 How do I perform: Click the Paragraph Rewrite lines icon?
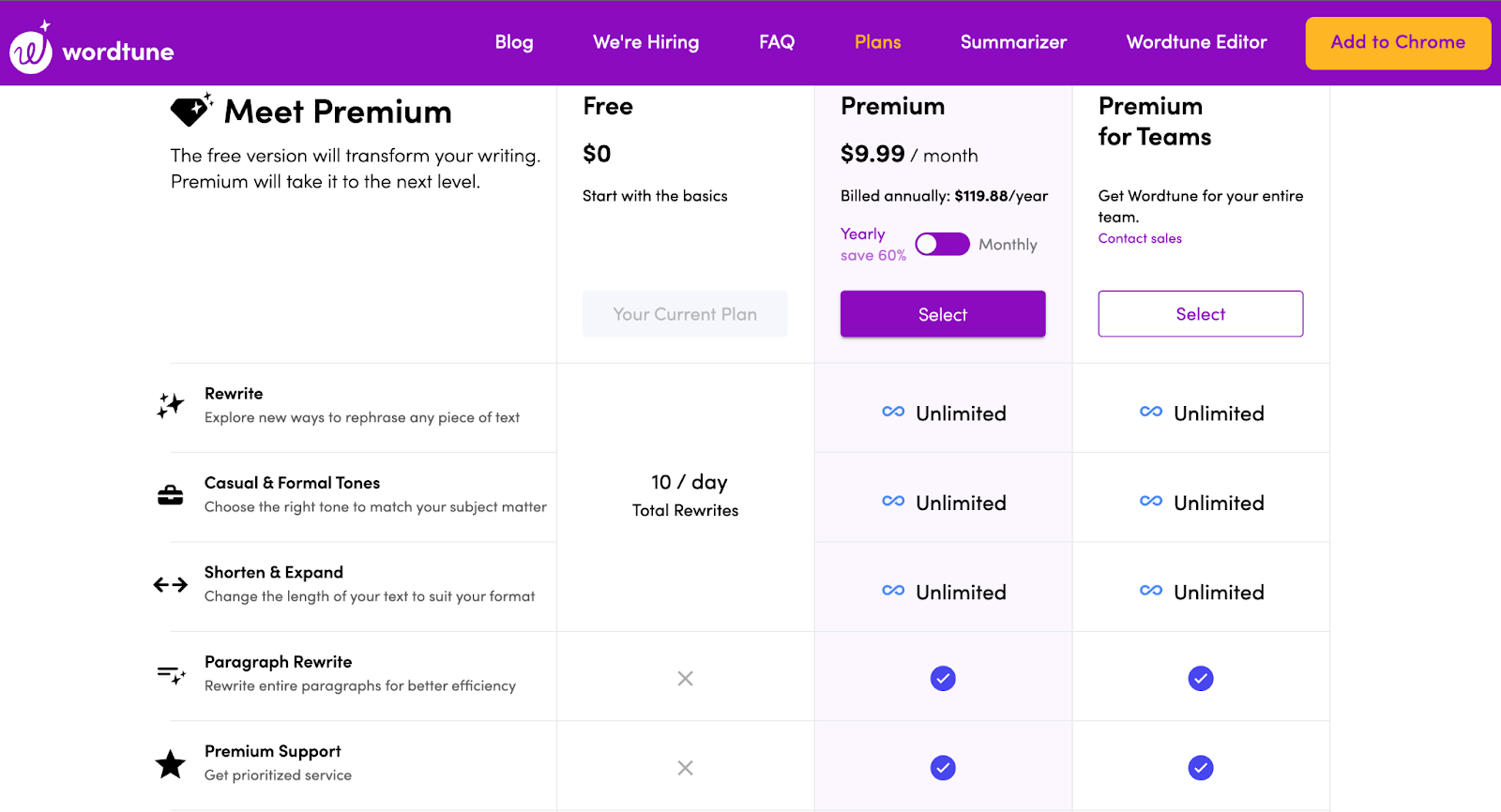coord(171,674)
